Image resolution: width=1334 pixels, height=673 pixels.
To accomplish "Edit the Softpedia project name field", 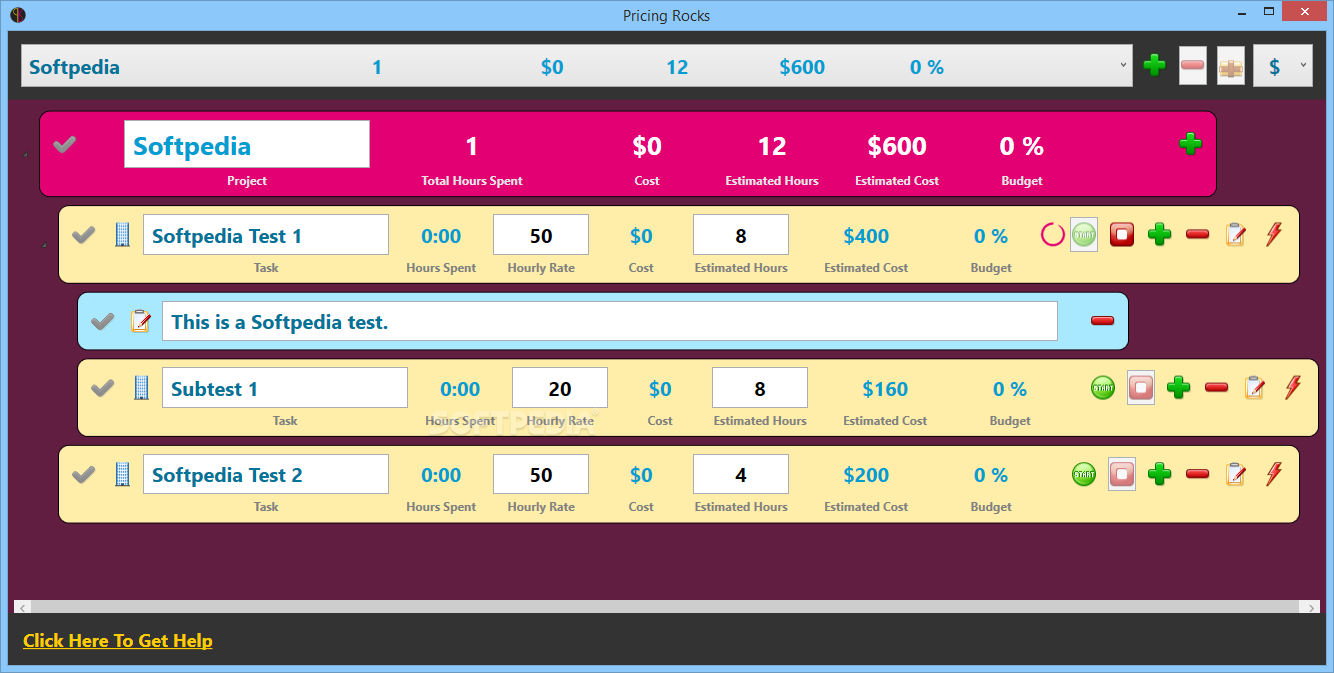I will coord(247,144).
